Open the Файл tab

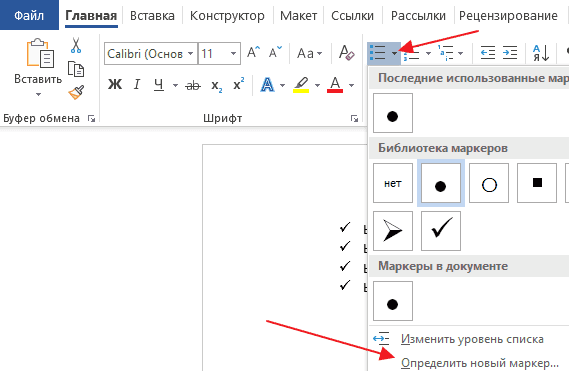click(29, 15)
